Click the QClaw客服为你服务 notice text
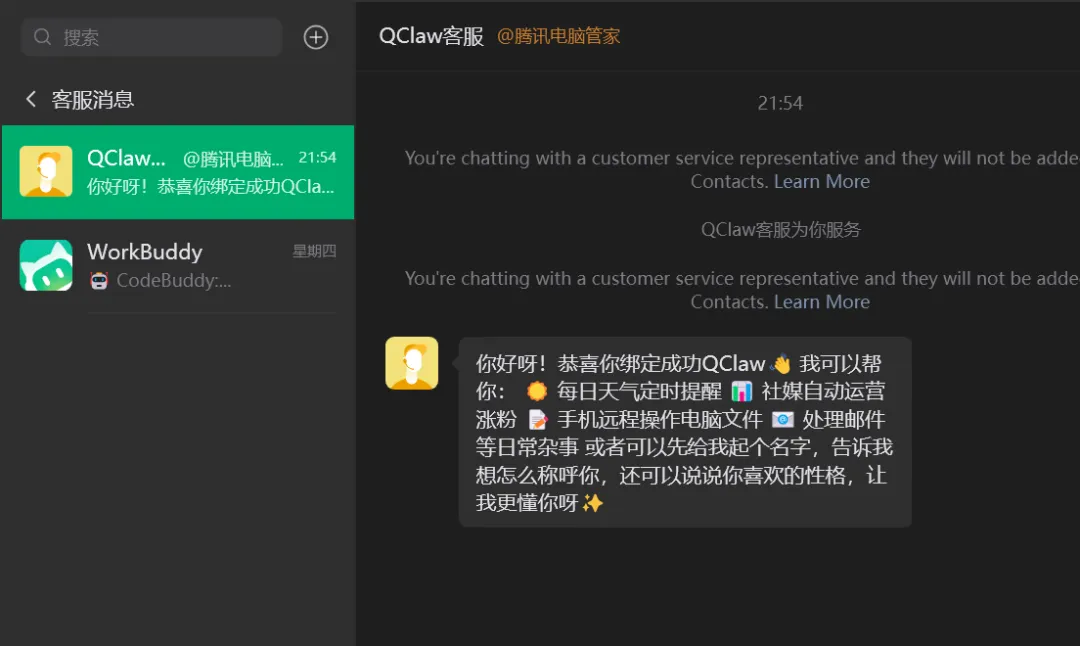 point(781,229)
